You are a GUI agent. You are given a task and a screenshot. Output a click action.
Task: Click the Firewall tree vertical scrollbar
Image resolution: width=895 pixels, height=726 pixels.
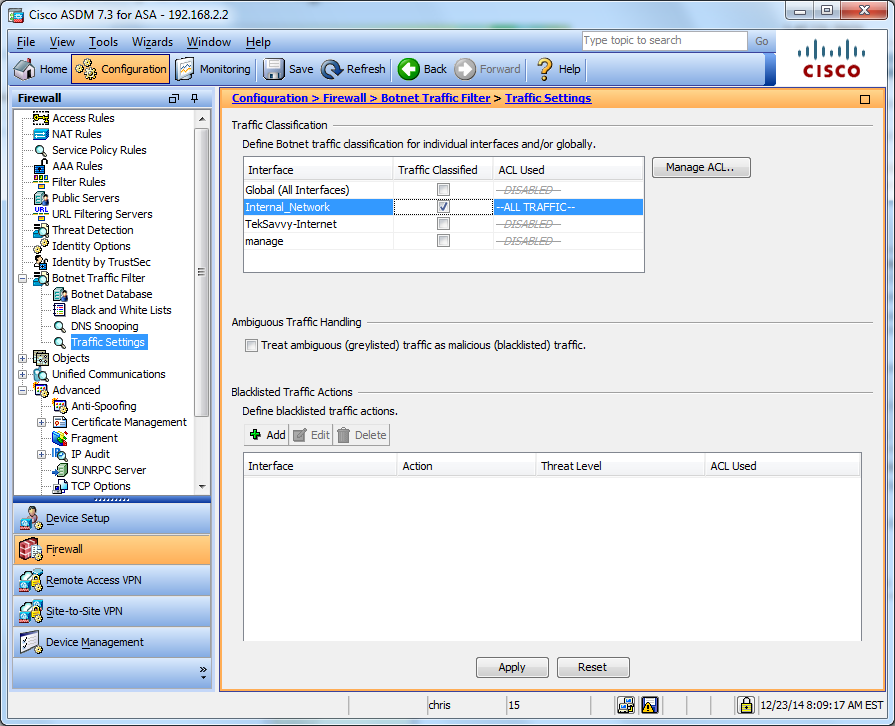[x=201, y=272]
